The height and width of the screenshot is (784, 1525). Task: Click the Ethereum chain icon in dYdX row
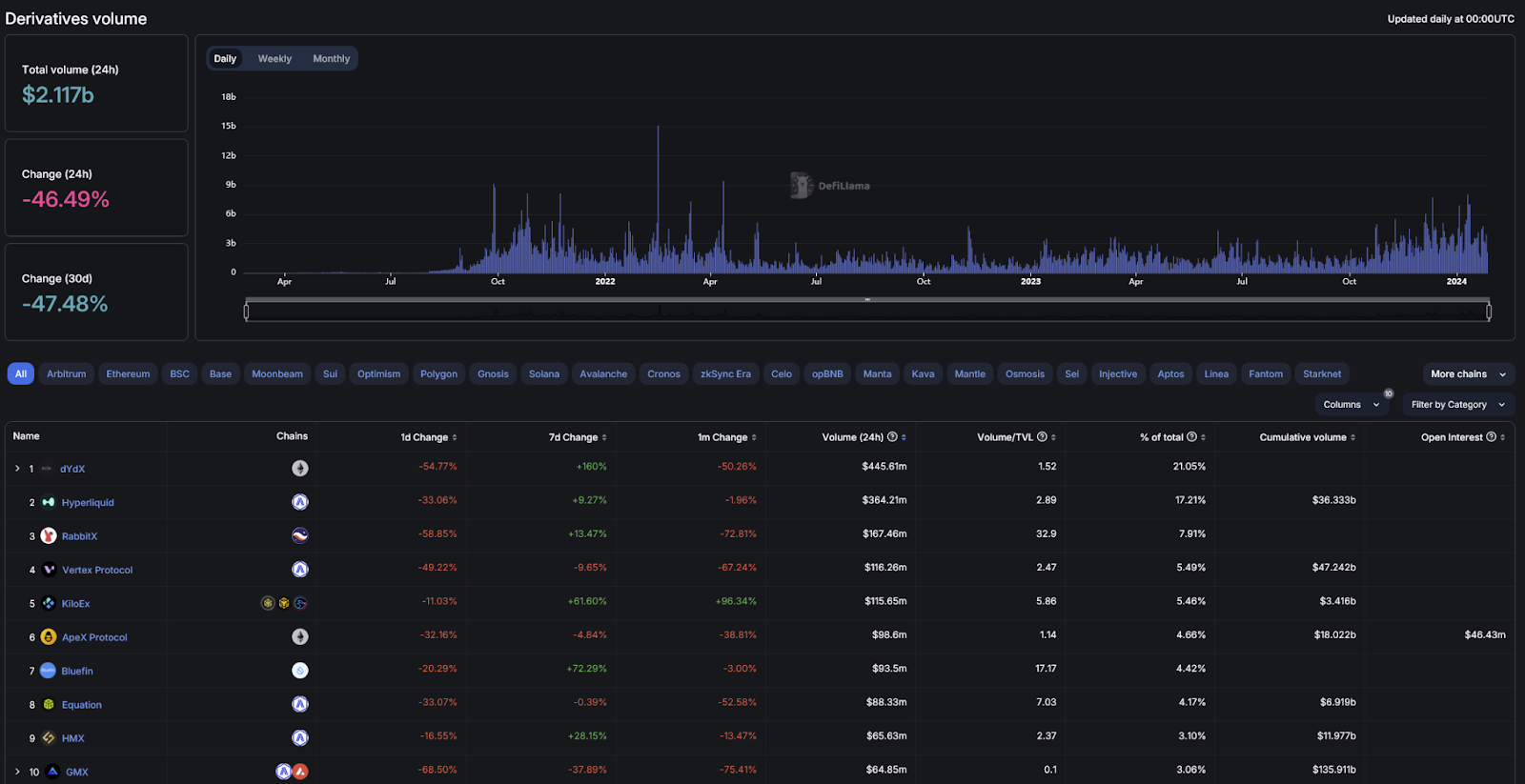[x=300, y=468]
